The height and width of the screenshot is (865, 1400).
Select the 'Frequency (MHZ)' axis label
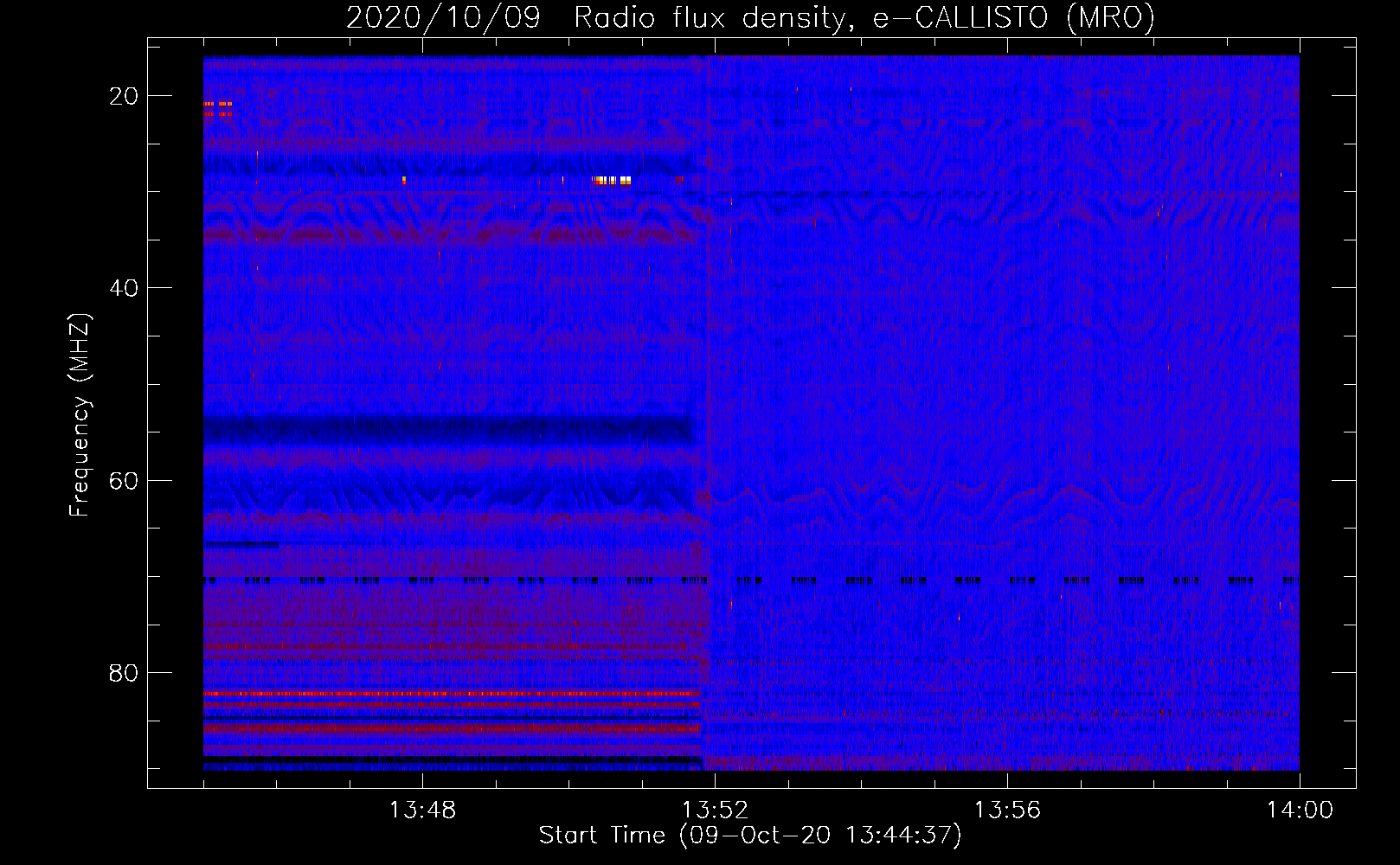[80, 415]
